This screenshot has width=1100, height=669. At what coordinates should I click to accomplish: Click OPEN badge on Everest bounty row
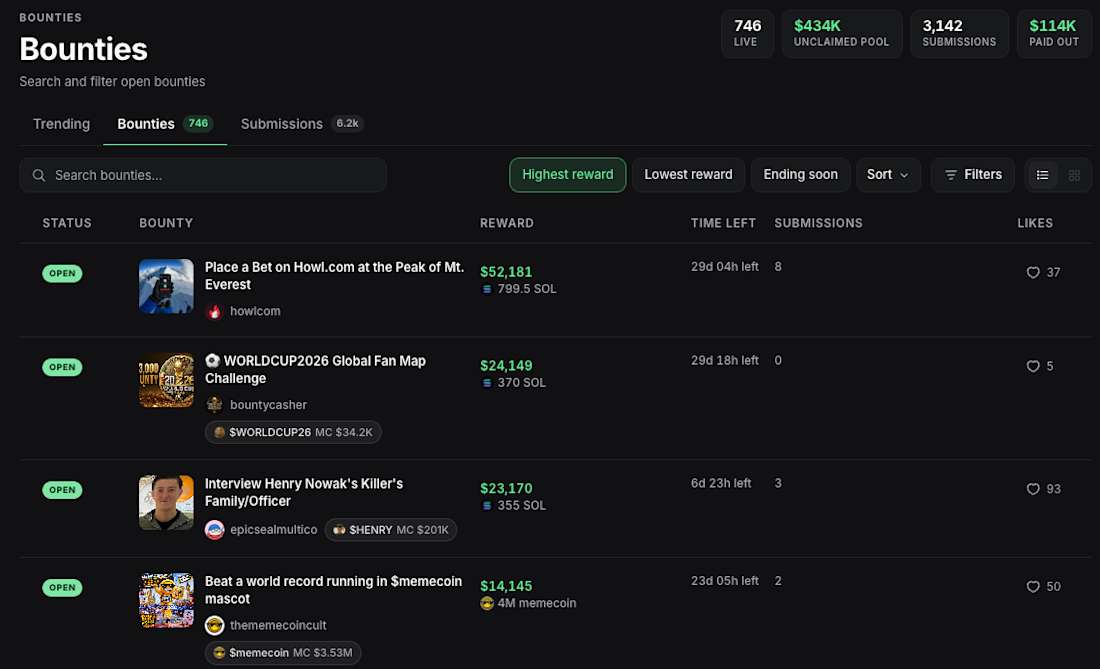point(62,273)
